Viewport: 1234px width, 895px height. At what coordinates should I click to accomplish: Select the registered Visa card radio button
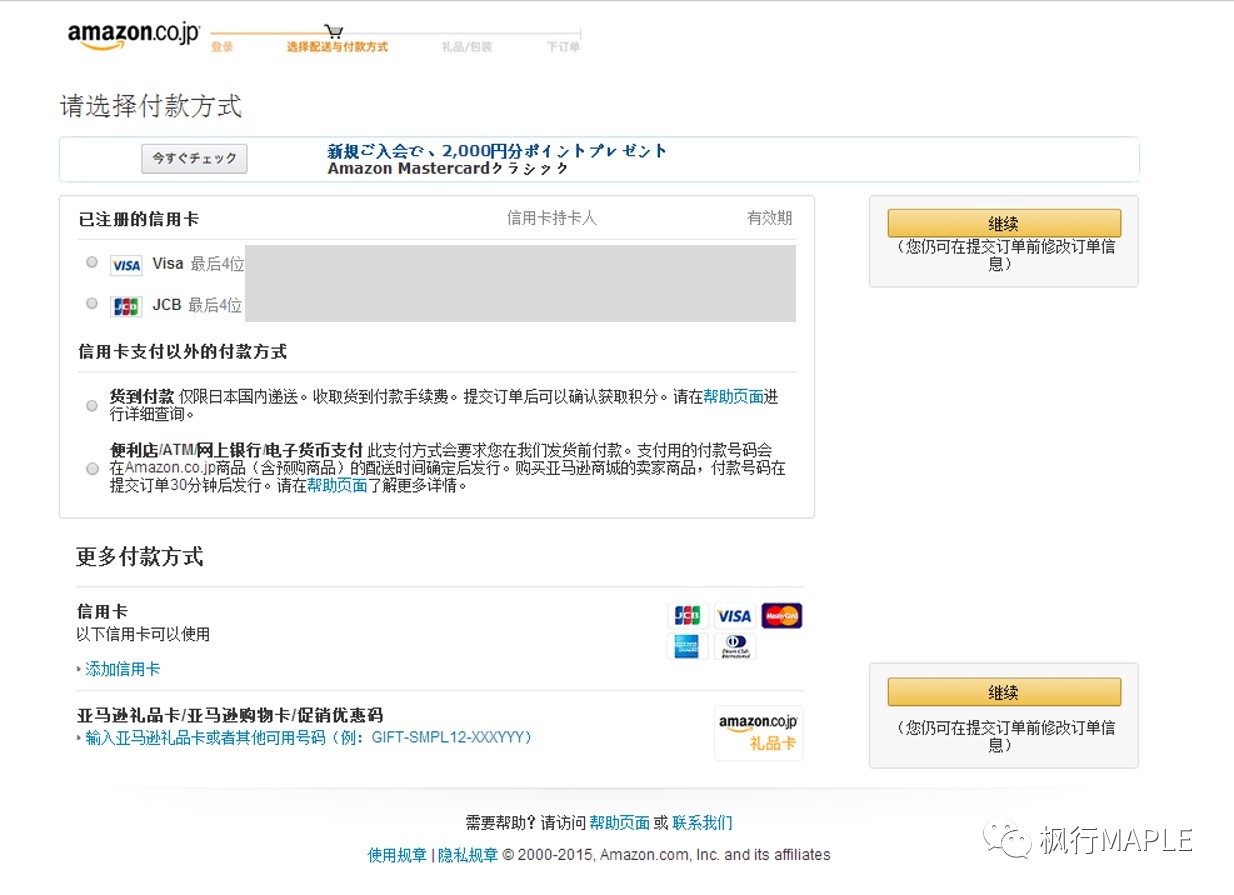coord(91,262)
